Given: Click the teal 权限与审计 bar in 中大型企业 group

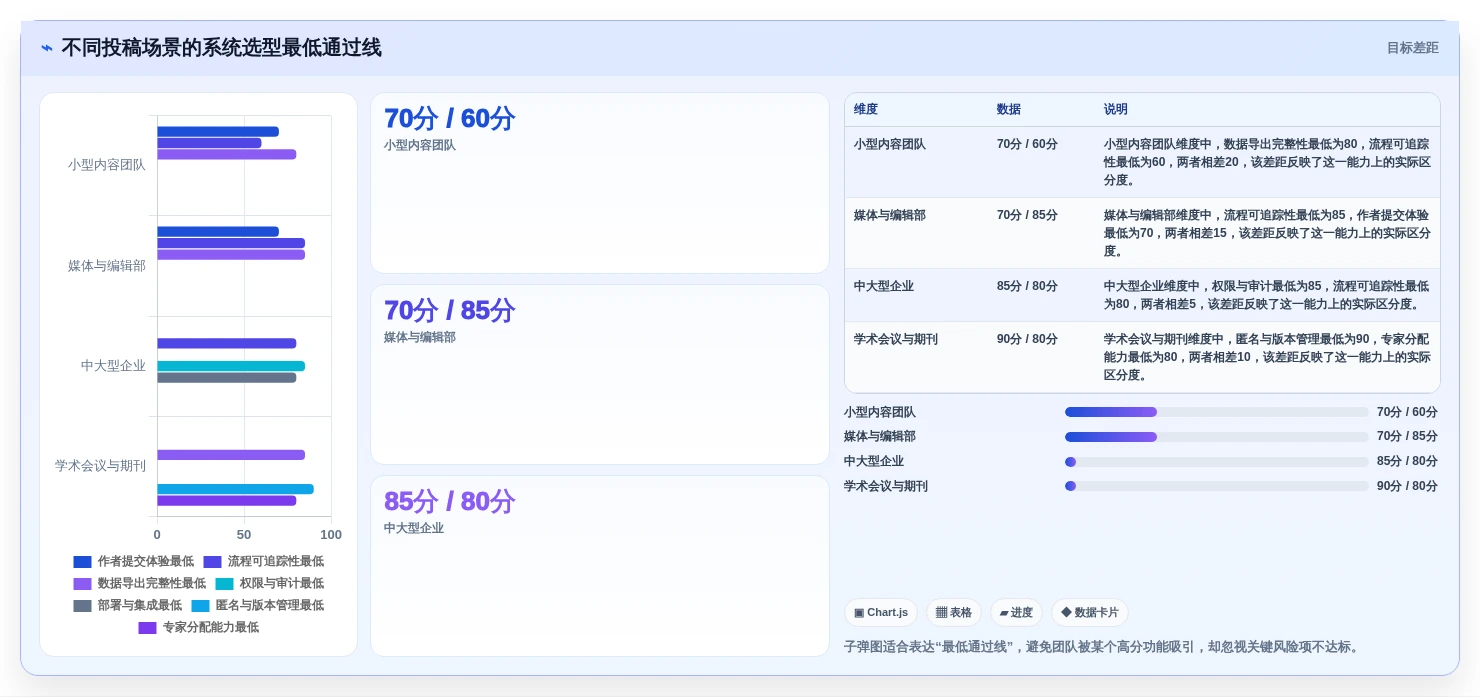Looking at the screenshot, I should pos(231,366).
